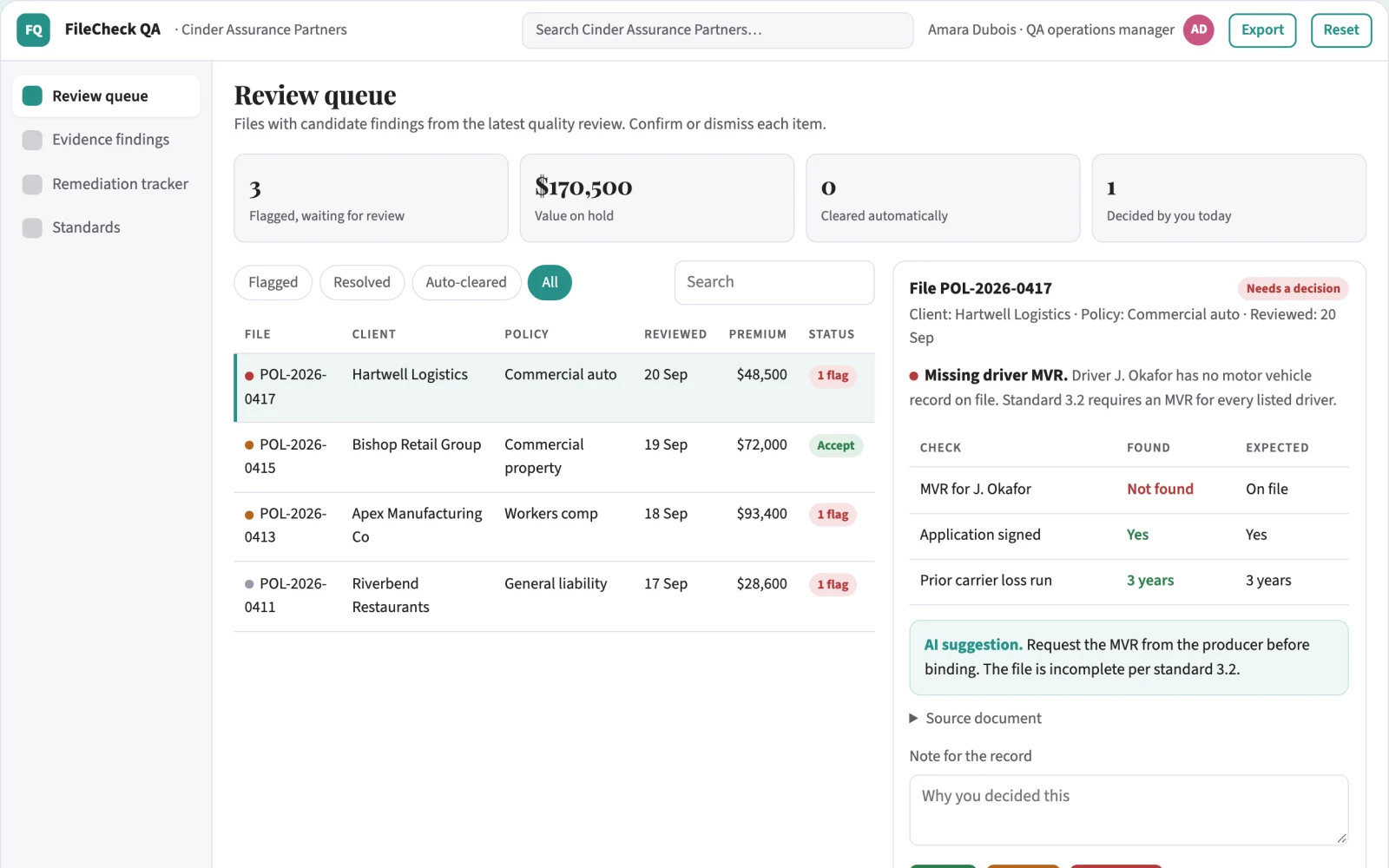Select the Apex Manufacturing Co row

(555, 526)
